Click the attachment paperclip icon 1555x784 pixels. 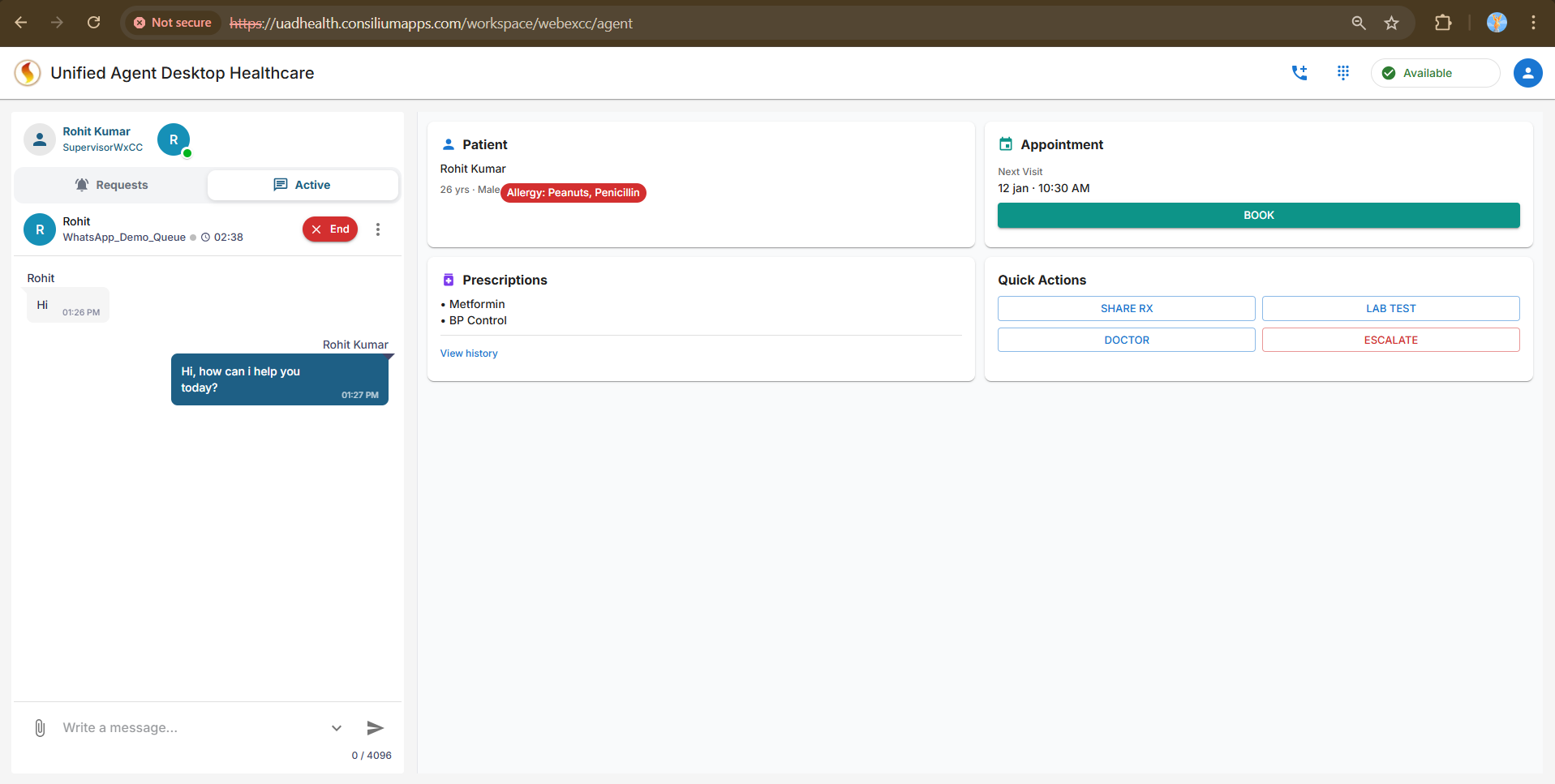[x=40, y=728]
